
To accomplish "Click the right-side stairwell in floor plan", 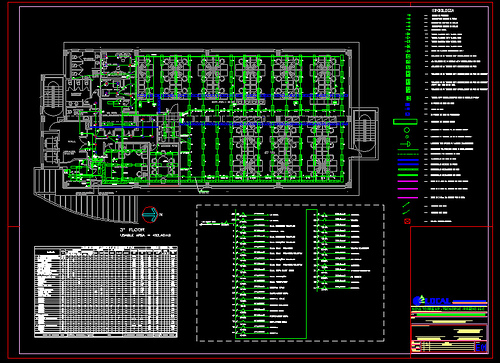I will [365, 133].
